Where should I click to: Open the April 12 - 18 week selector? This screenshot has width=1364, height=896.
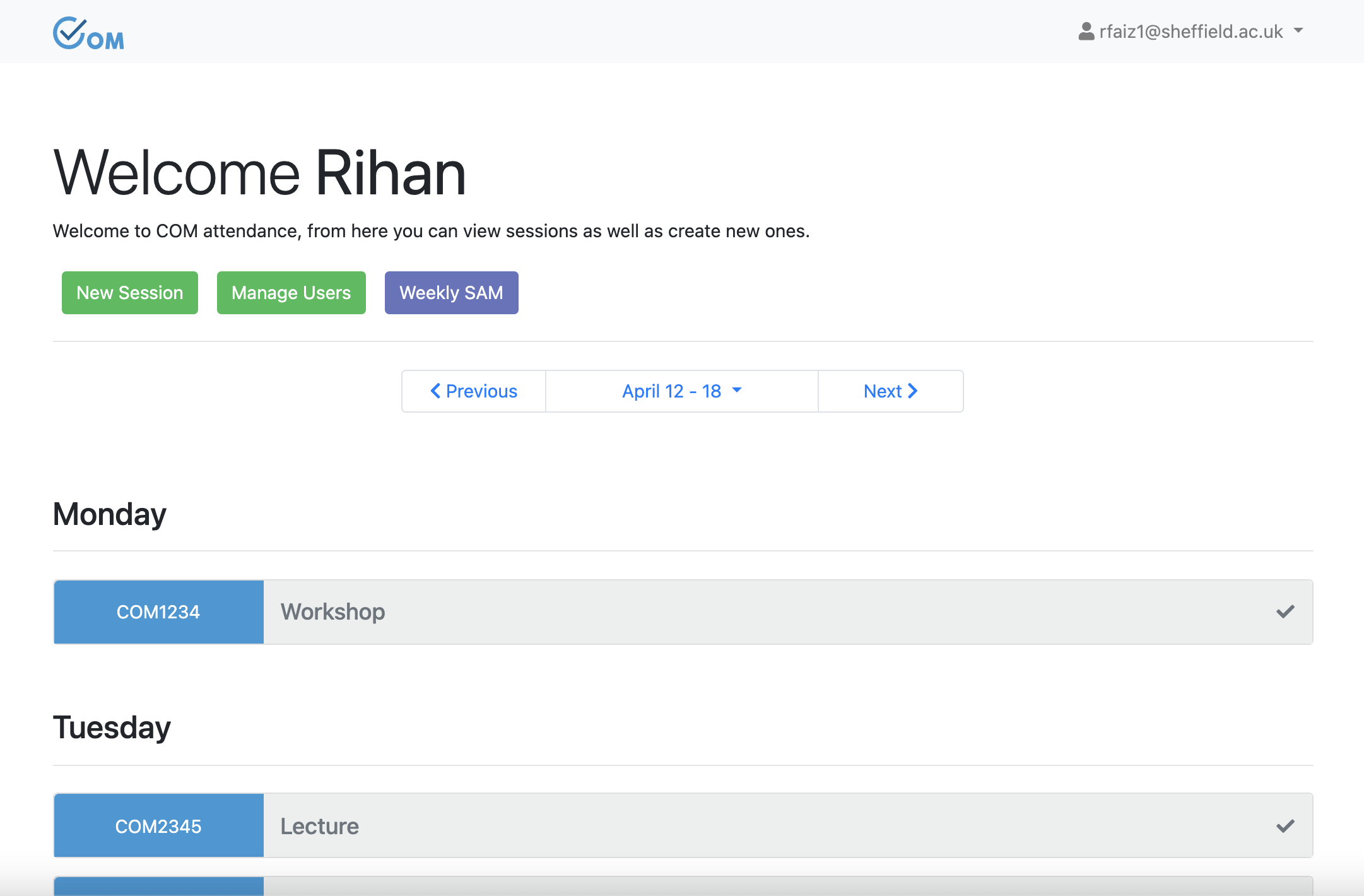(672, 391)
